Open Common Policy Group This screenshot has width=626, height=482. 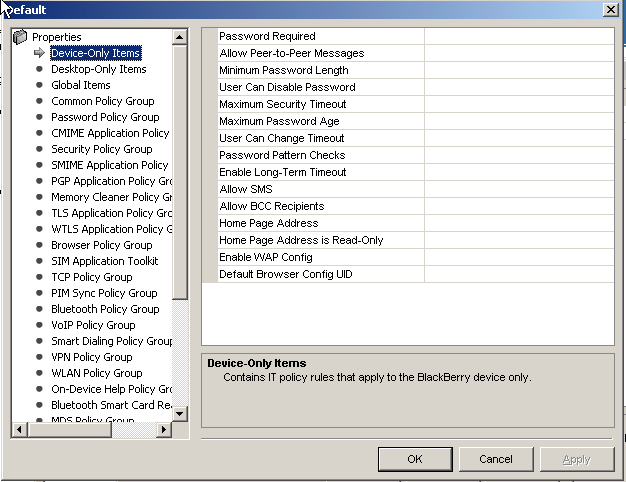pos(103,101)
